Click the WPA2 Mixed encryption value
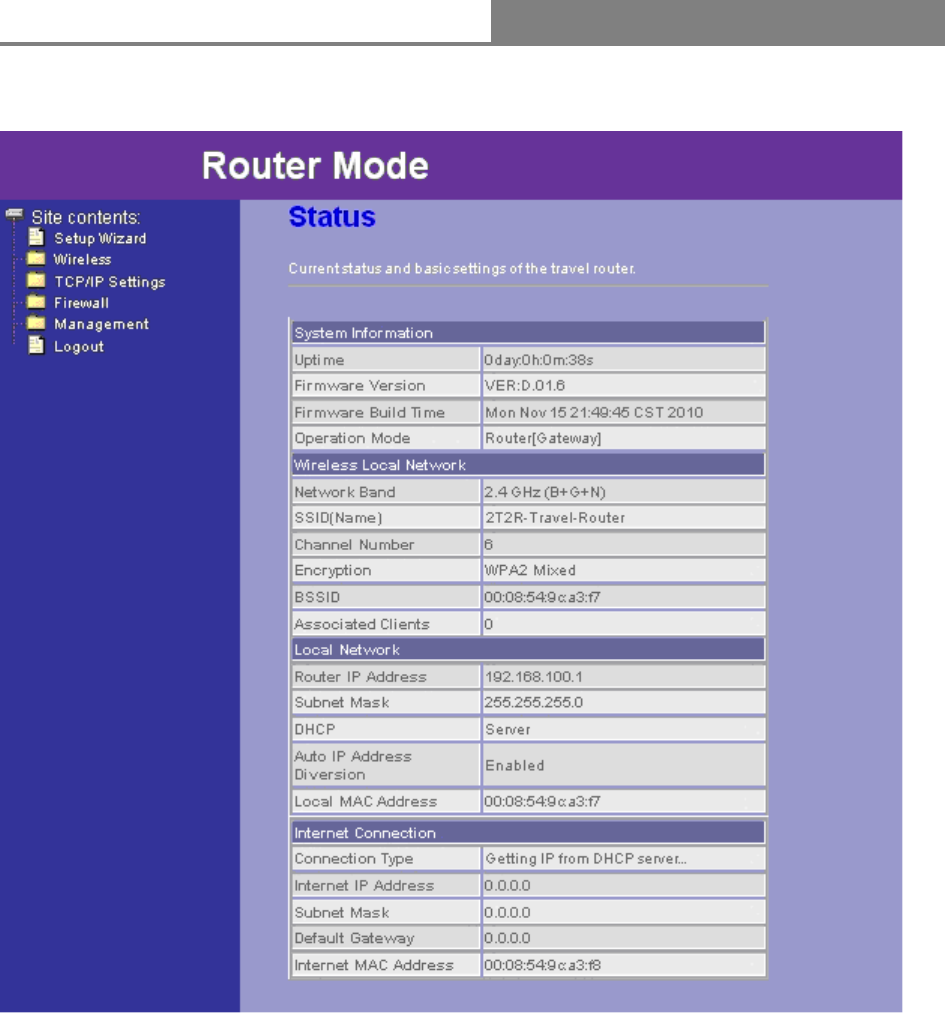The width and height of the screenshot is (945, 1014). [x=530, y=570]
